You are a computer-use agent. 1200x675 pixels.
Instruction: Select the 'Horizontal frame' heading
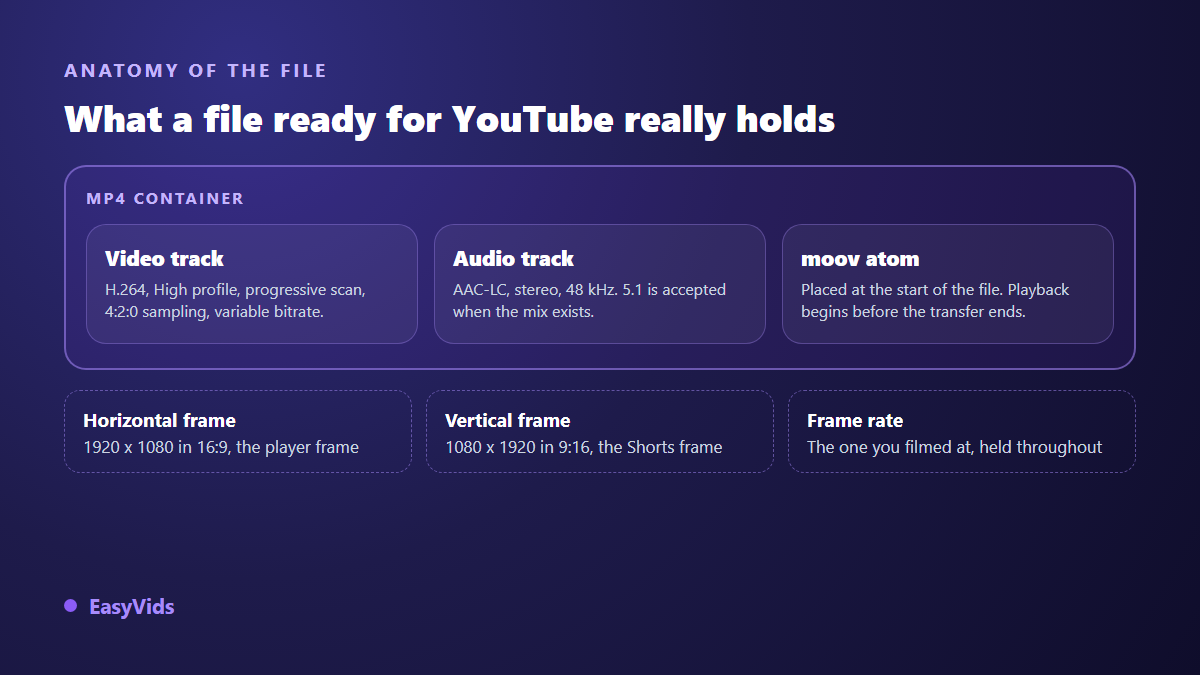159,420
